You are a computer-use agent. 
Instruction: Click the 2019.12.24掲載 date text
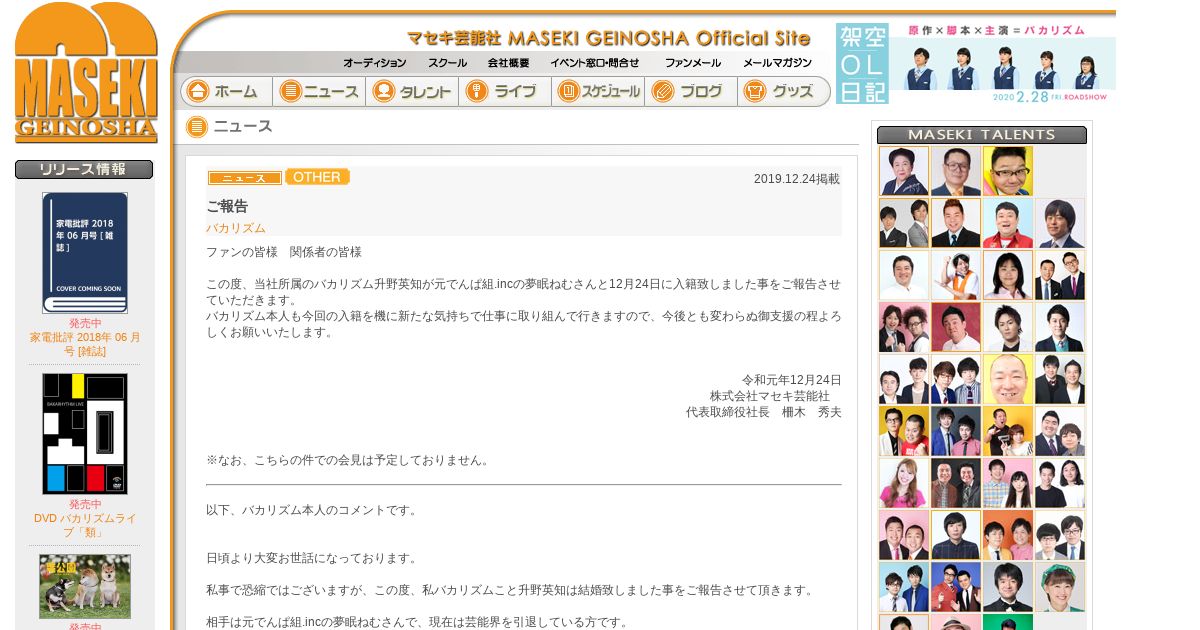coord(797,179)
